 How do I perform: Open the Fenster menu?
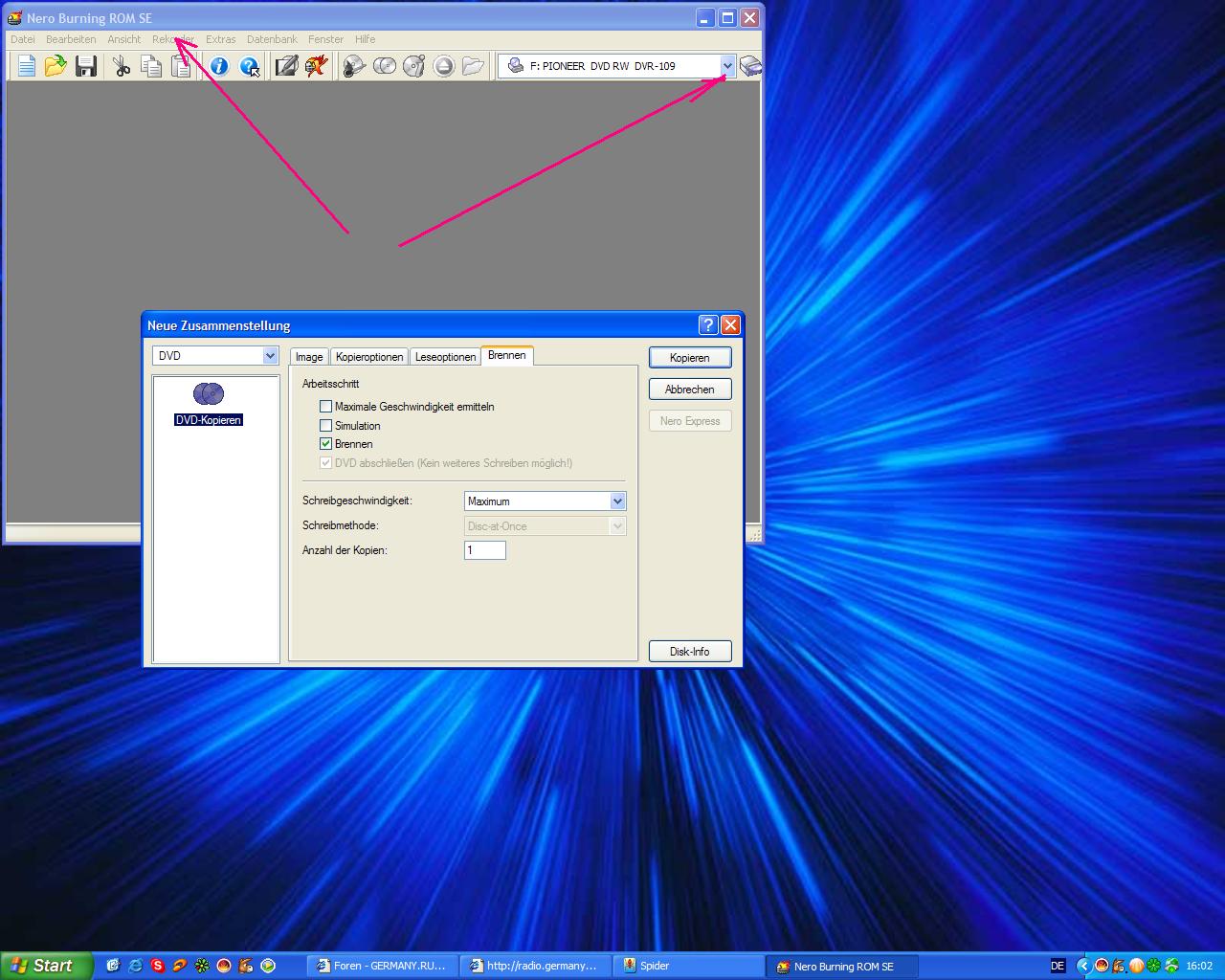[325, 39]
